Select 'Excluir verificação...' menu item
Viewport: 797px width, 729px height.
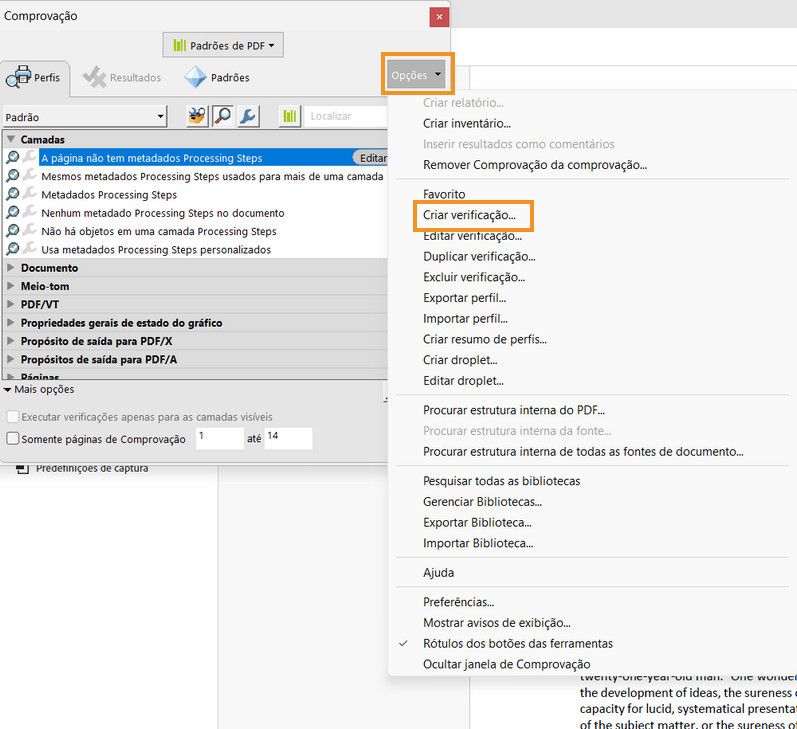(474, 278)
